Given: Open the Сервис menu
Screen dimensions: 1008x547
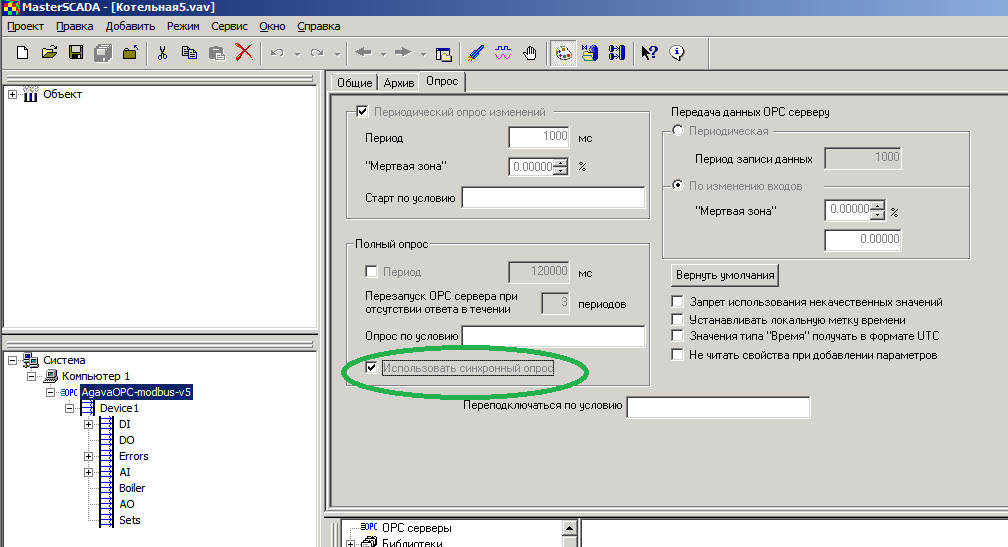Looking at the screenshot, I should click(229, 26).
